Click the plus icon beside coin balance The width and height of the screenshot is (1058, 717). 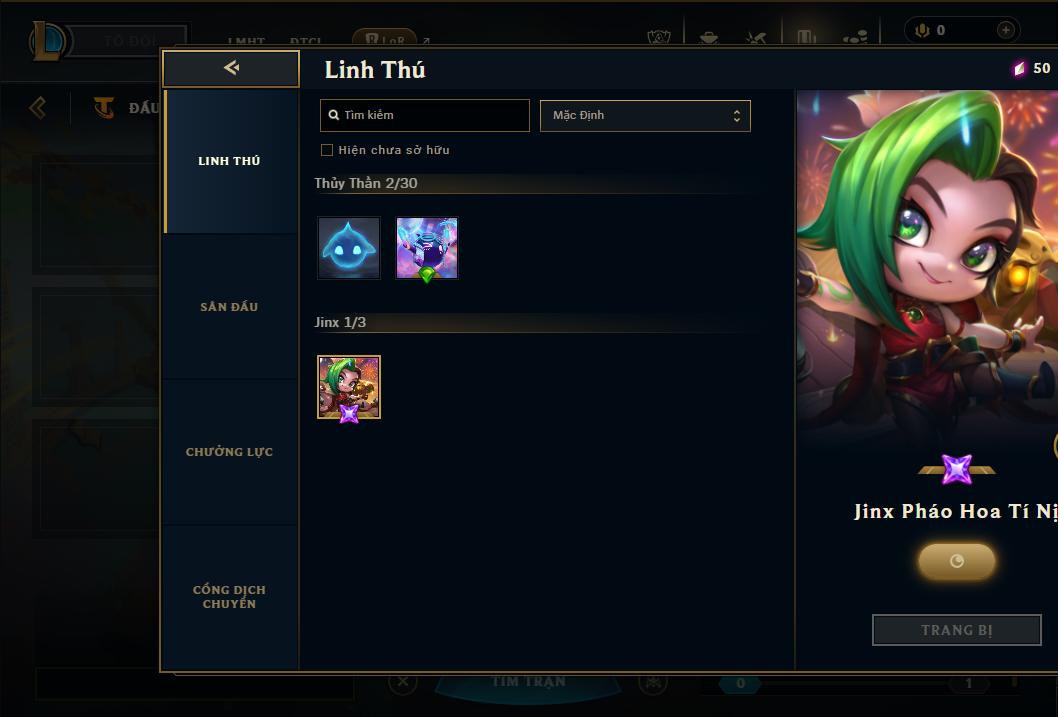pos(1005,30)
